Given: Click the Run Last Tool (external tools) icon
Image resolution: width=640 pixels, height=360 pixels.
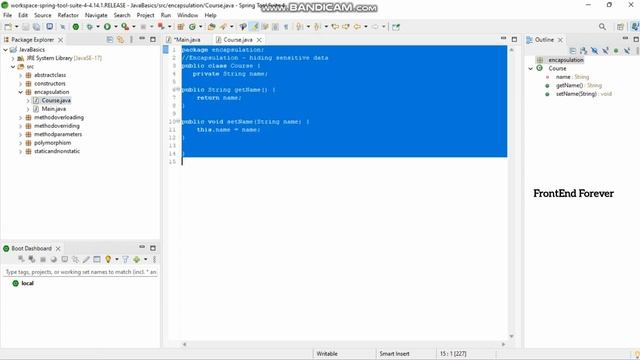Looking at the screenshot, I should click(x=125, y=27).
